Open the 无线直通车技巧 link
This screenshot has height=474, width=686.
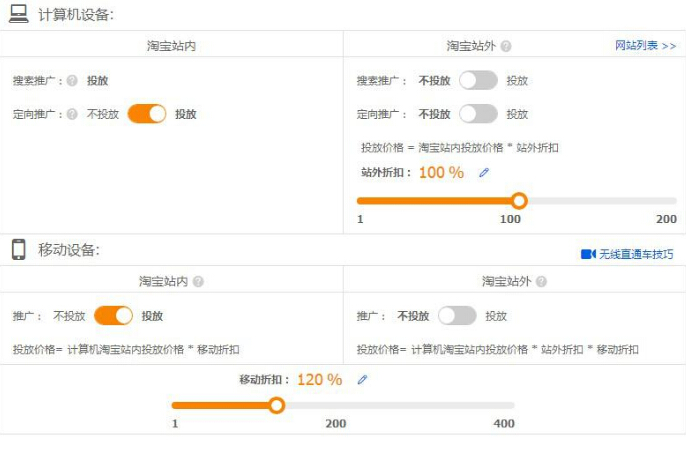click(x=629, y=254)
